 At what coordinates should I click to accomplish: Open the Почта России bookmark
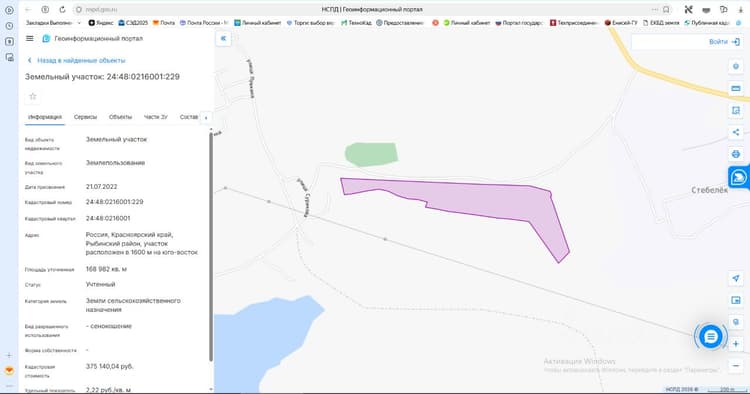[x=204, y=22]
